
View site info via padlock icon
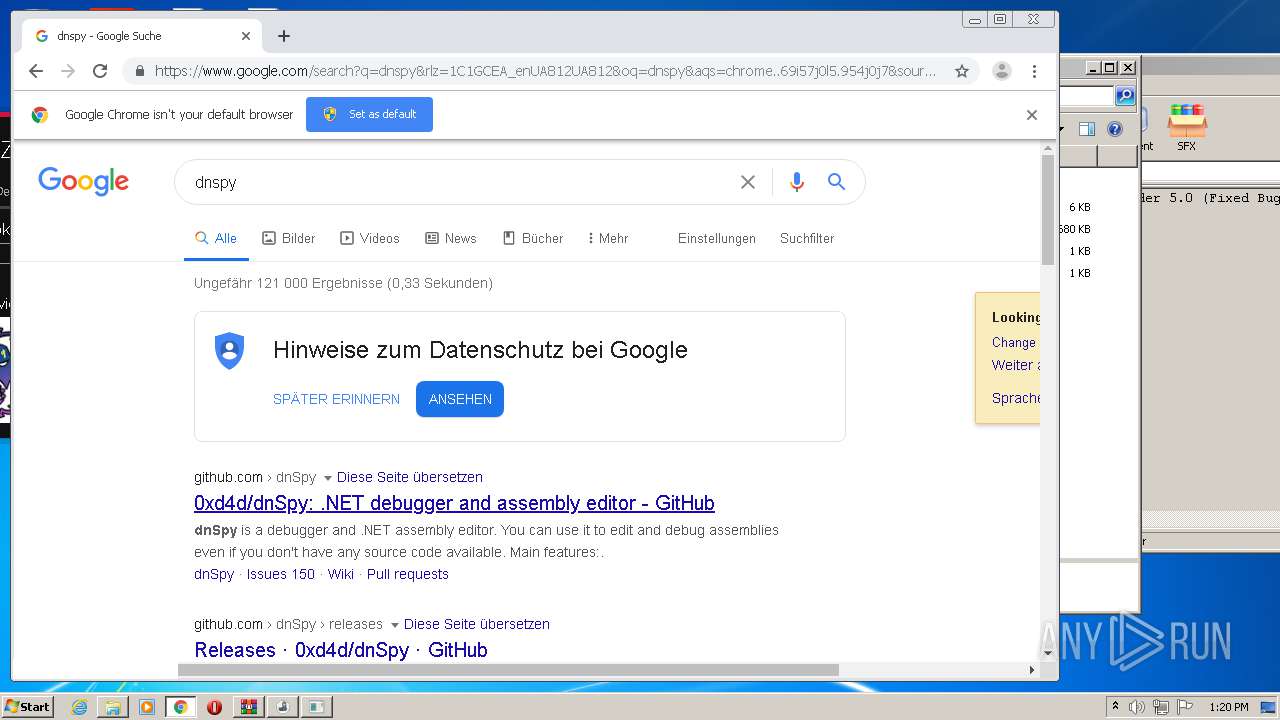click(139, 71)
